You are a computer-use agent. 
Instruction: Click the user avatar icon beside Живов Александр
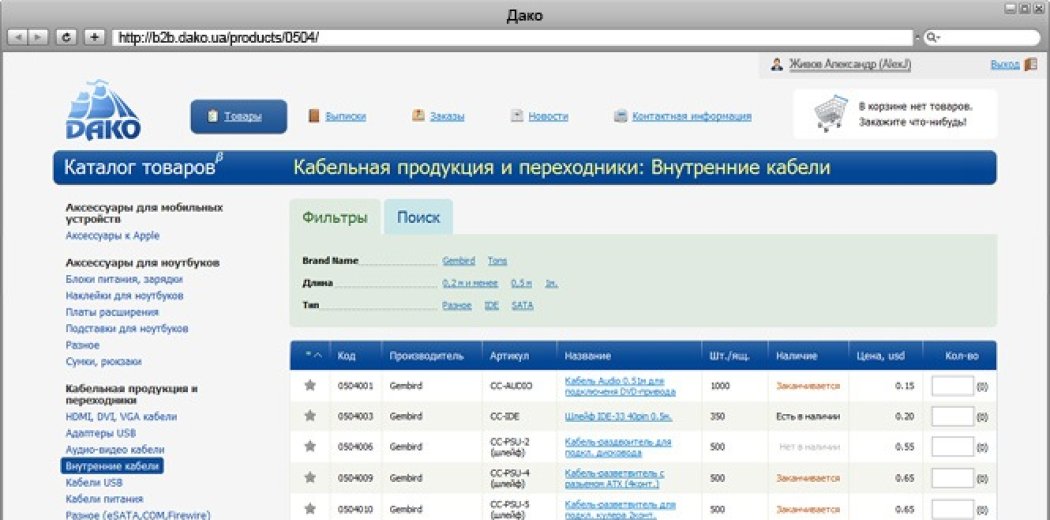click(777, 65)
